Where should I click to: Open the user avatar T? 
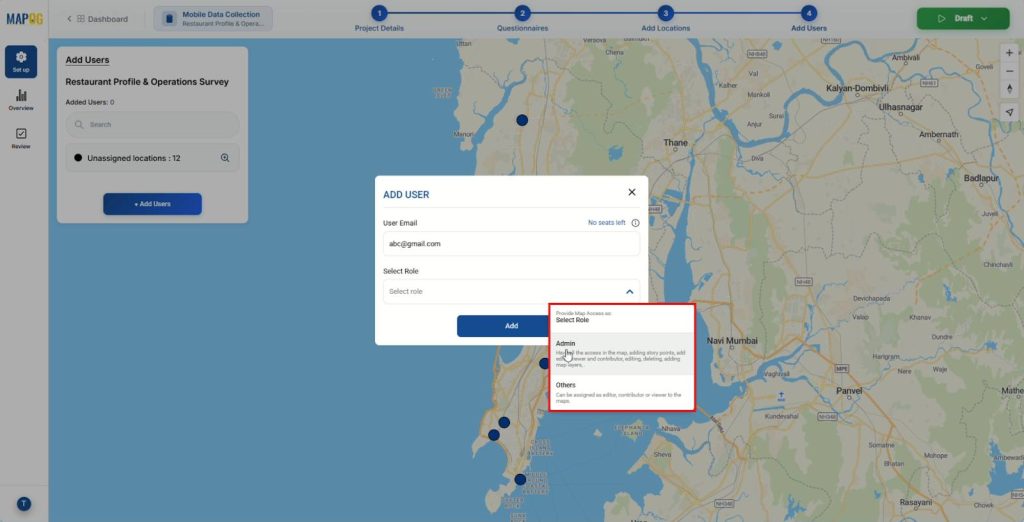(24, 504)
